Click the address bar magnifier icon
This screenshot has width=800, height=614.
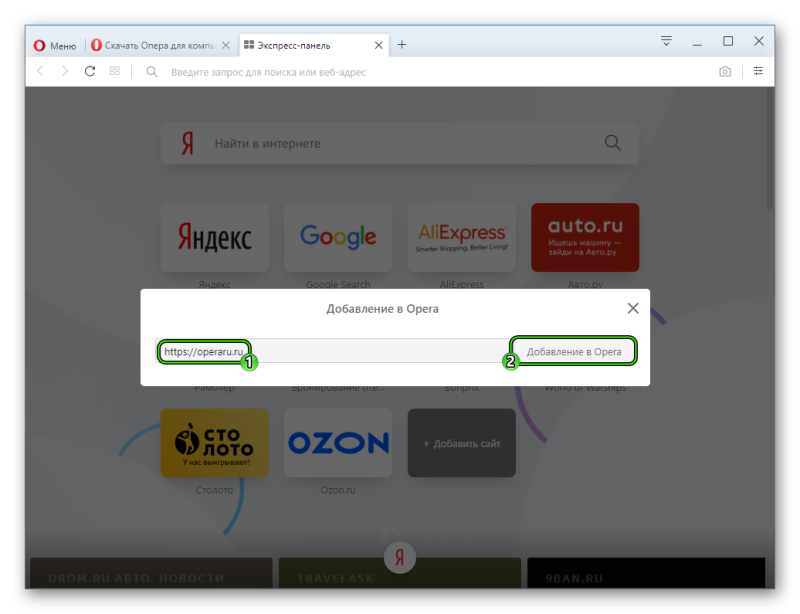tap(152, 72)
